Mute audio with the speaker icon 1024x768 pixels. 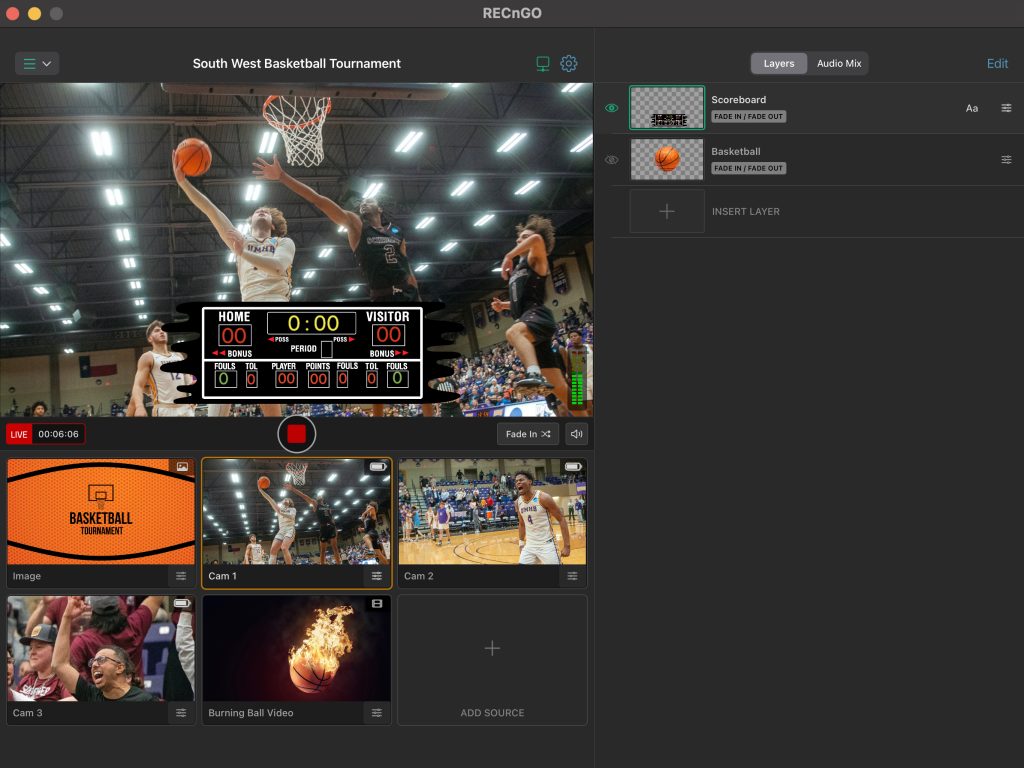pyautogui.click(x=576, y=434)
